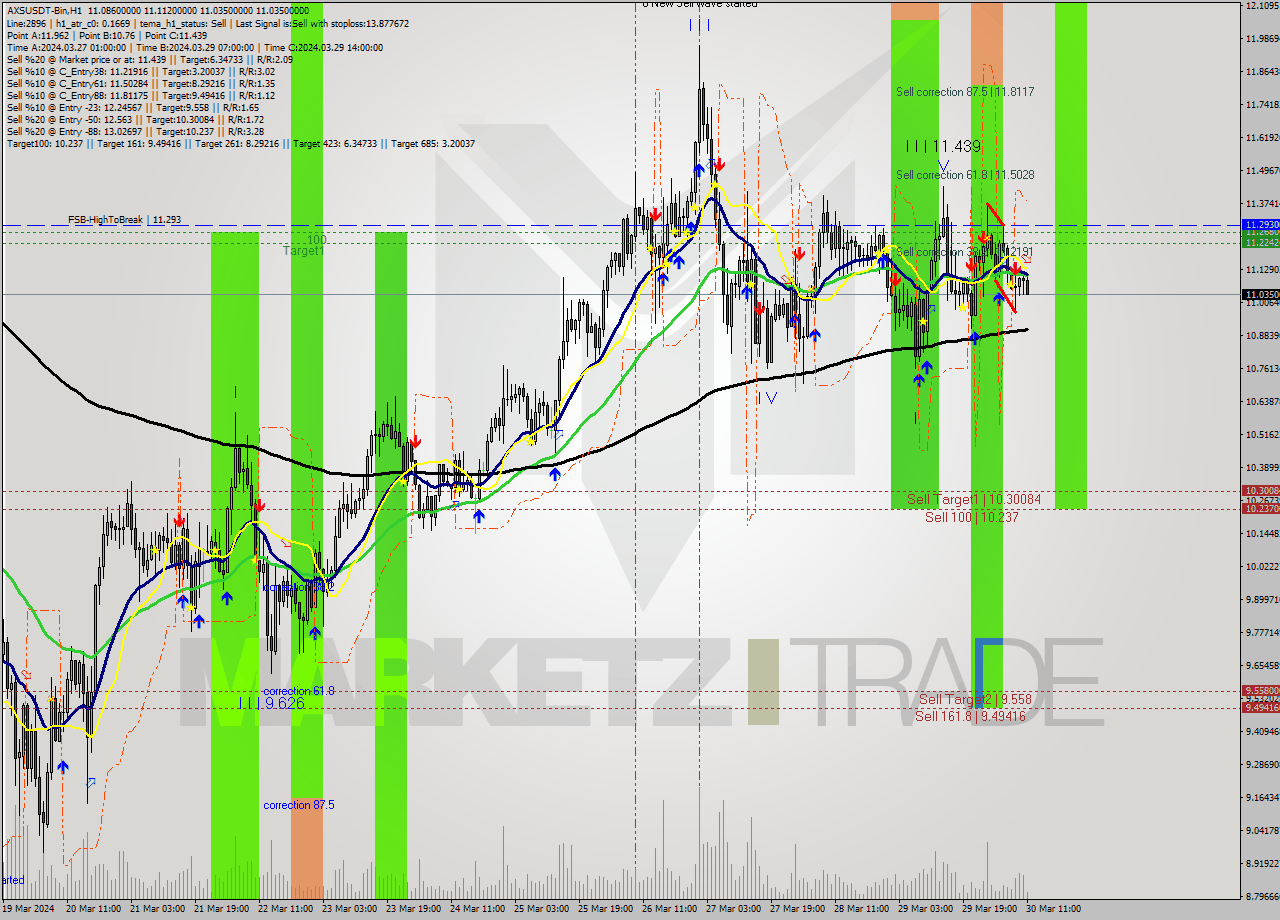The width and height of the screenshot is (1280, 920).
Task: Click the 'FSB-HighToBreak | 11.293' label
Action: (x=126, y=219)
